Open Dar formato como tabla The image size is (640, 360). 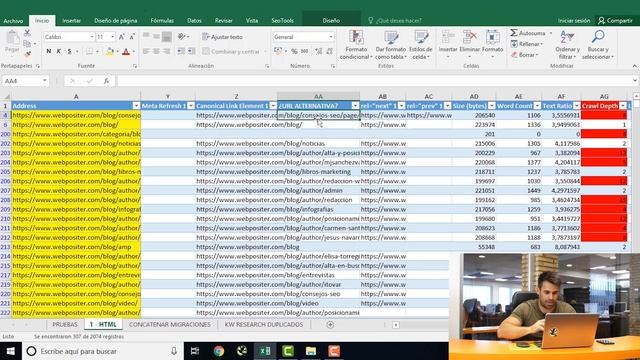point(391,45)
